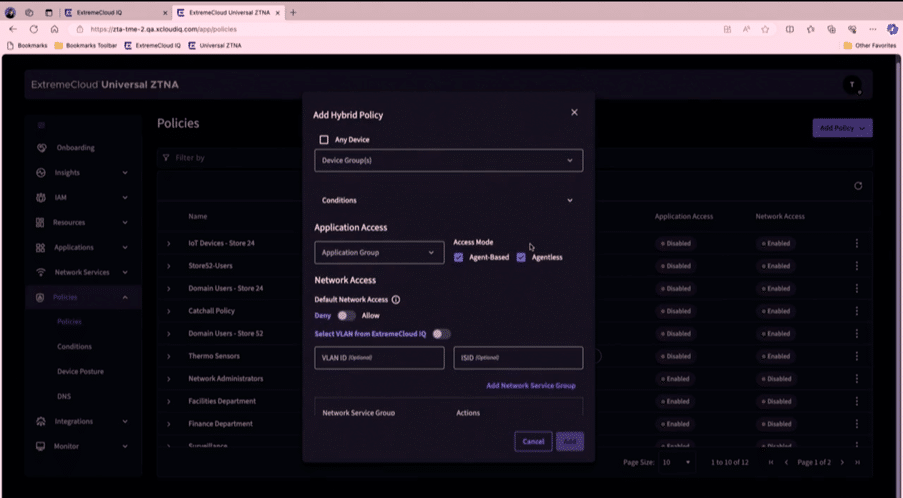Click the Cancel button
The height and width of the screenshot is (498, 903).
click(x=533, y=442)
